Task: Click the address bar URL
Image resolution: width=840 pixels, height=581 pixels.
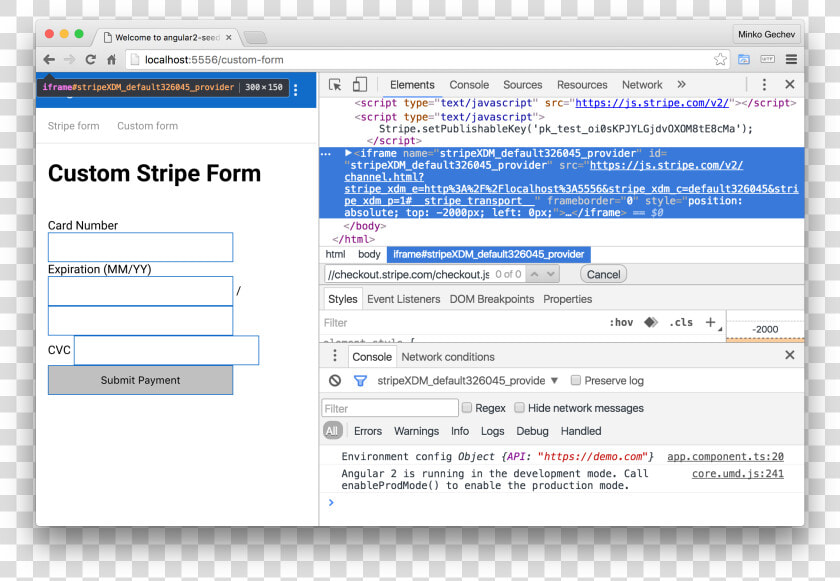Action: pos(214,59)
